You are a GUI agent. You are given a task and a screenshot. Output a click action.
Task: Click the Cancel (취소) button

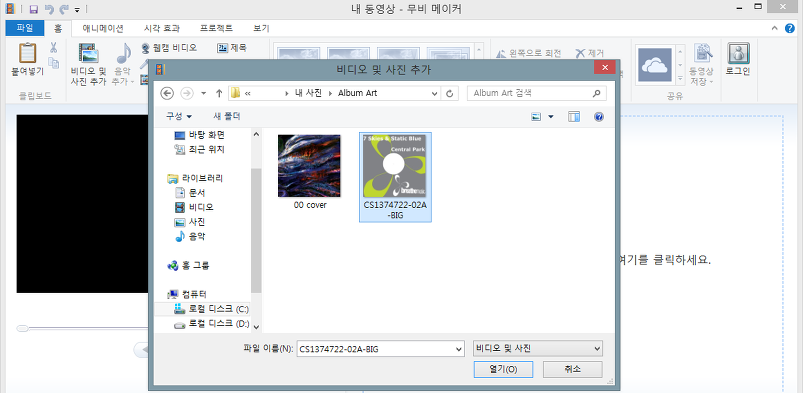point(573,369)
